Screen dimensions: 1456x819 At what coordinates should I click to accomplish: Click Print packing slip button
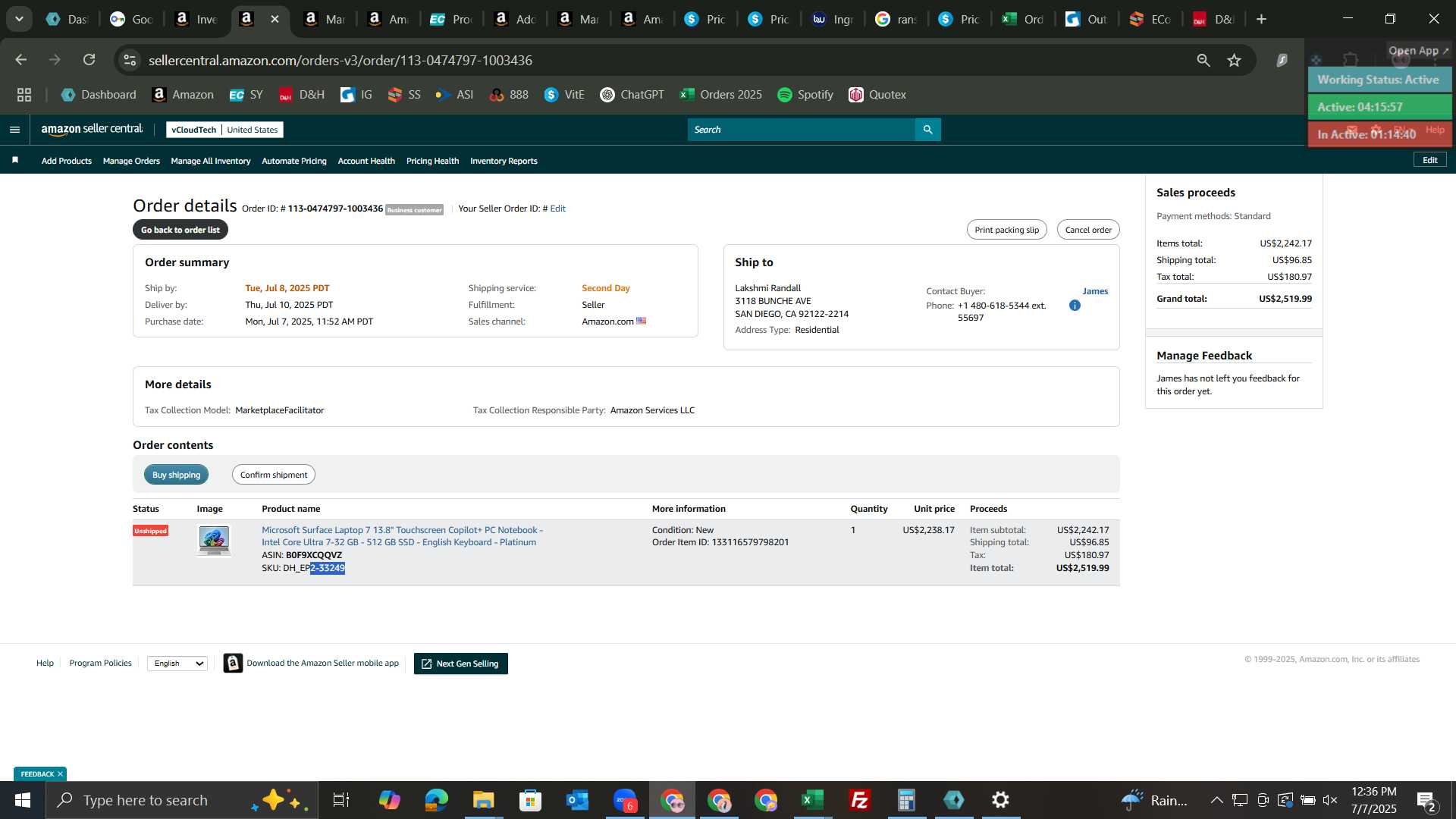click(1006, 230)
